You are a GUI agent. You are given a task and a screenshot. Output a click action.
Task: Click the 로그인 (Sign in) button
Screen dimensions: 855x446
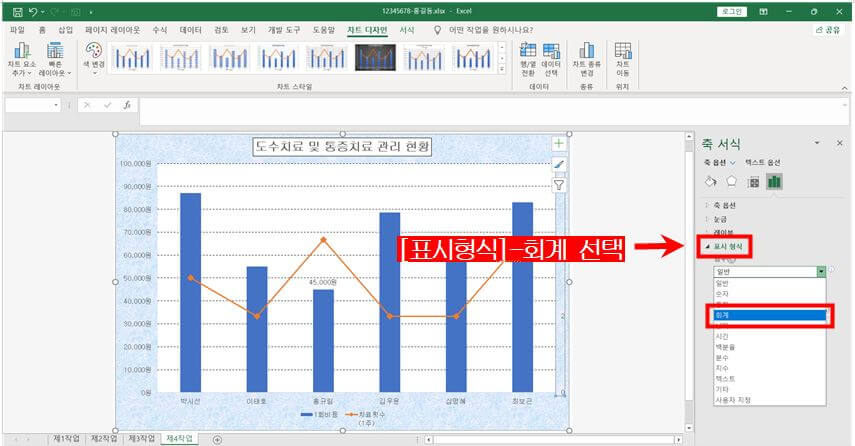click(x=732, y=11)
